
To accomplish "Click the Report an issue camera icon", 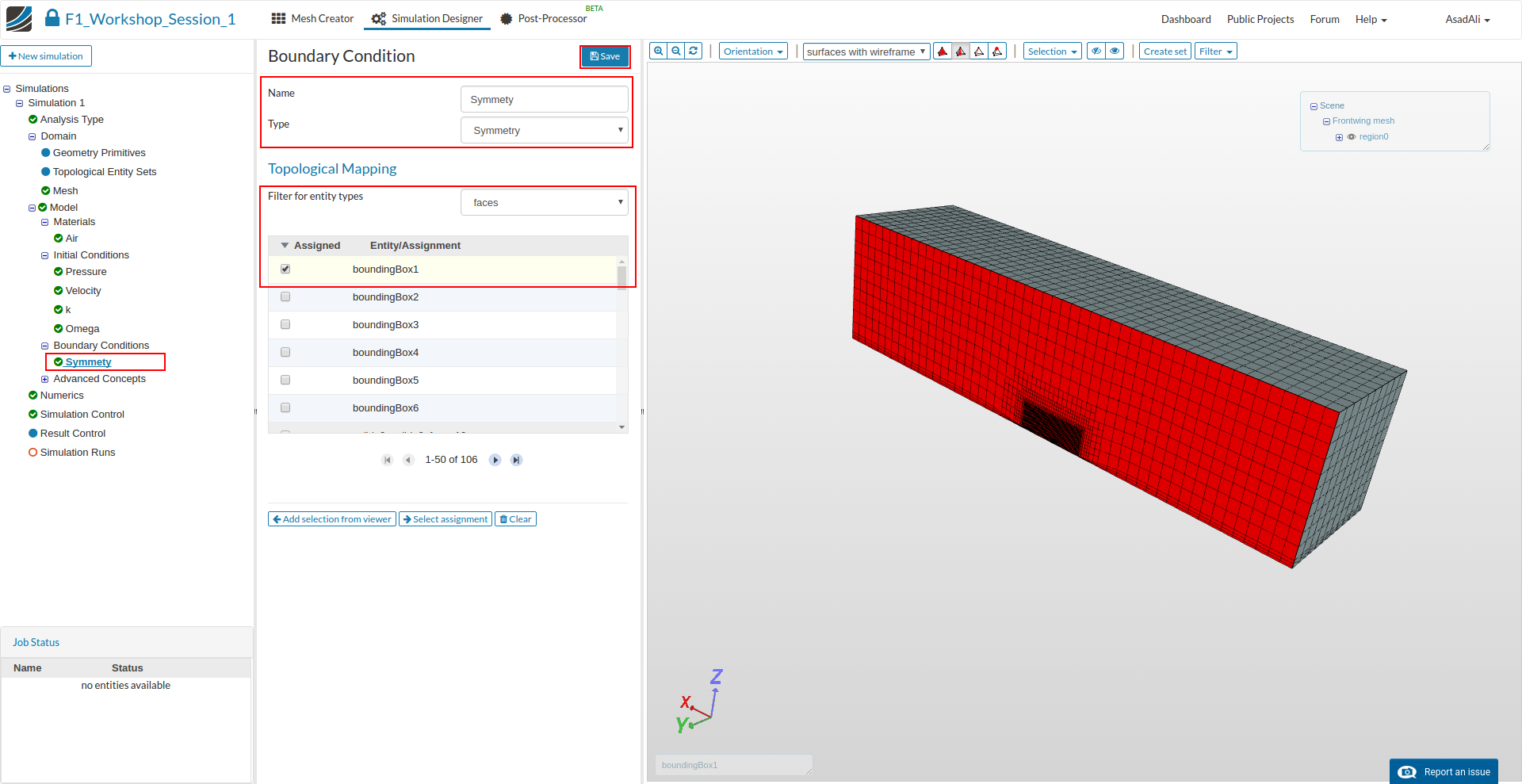I will (1407, 772).
